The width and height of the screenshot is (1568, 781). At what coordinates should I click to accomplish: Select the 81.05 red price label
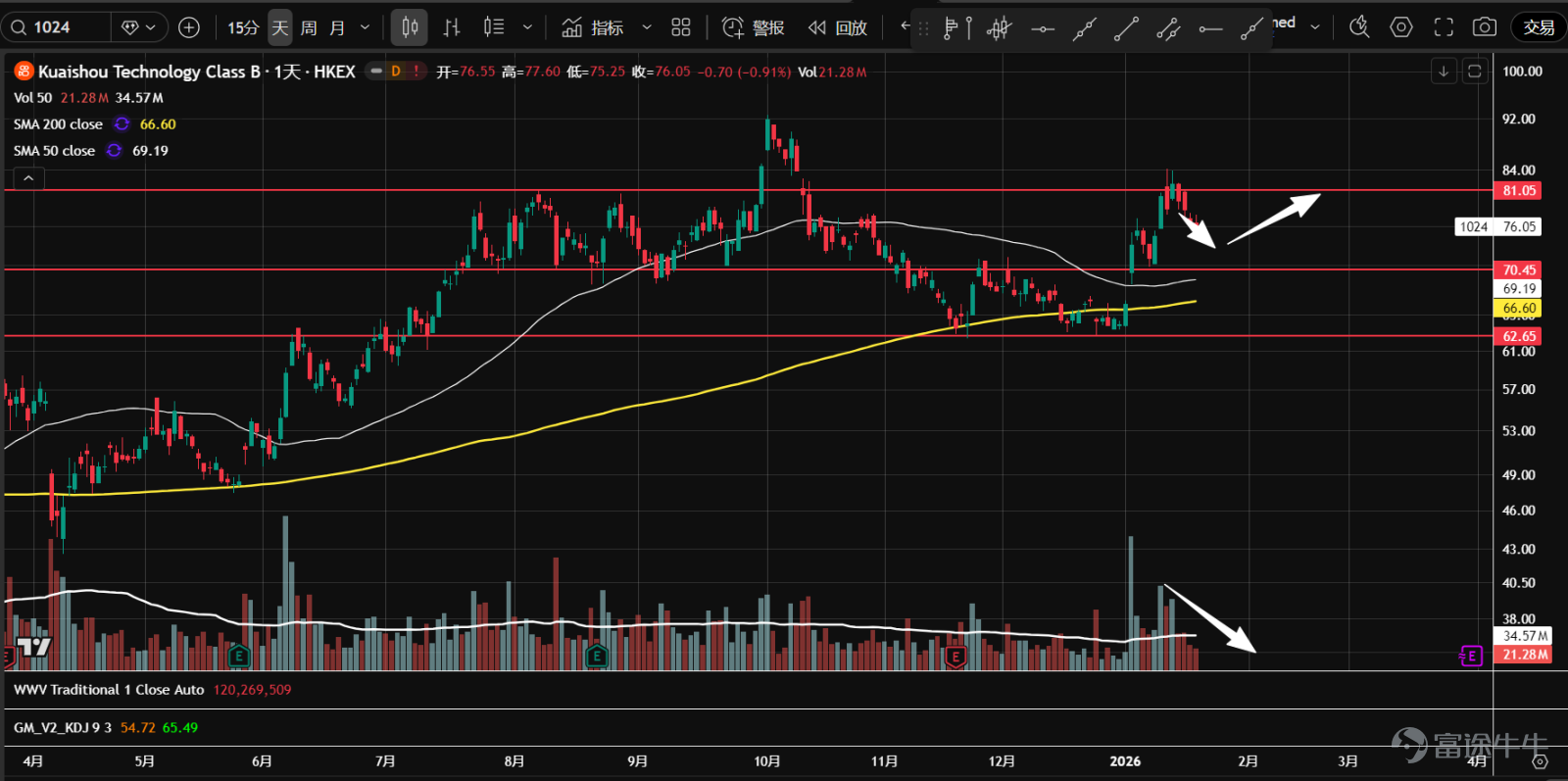pyautogui.click(x=1519, y=191)
